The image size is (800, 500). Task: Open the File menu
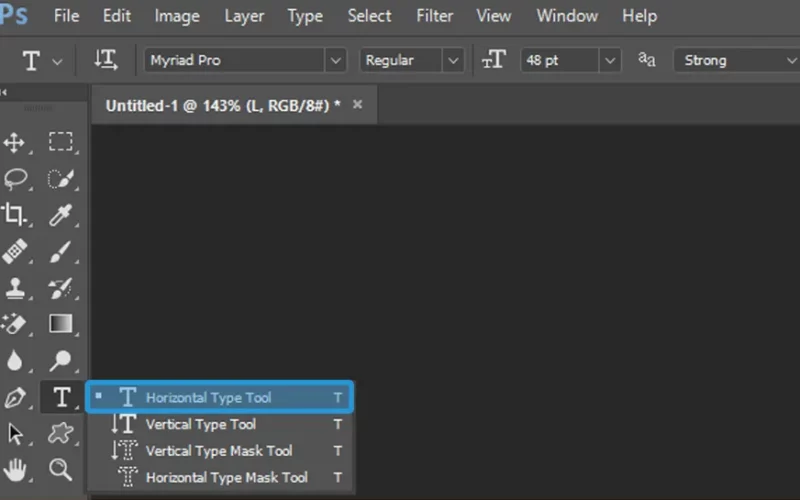[x=67, y=16]
